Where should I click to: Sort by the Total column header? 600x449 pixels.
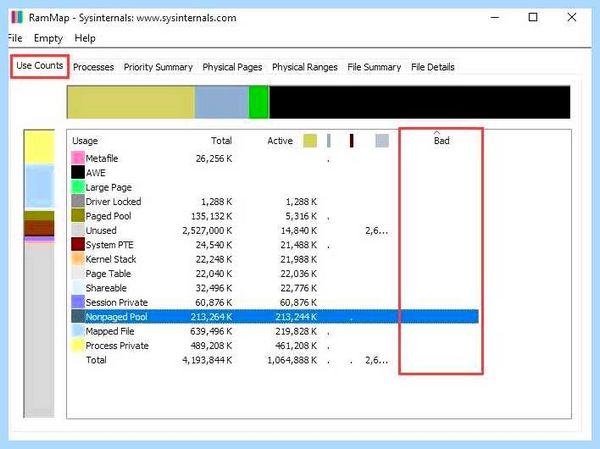222,141
